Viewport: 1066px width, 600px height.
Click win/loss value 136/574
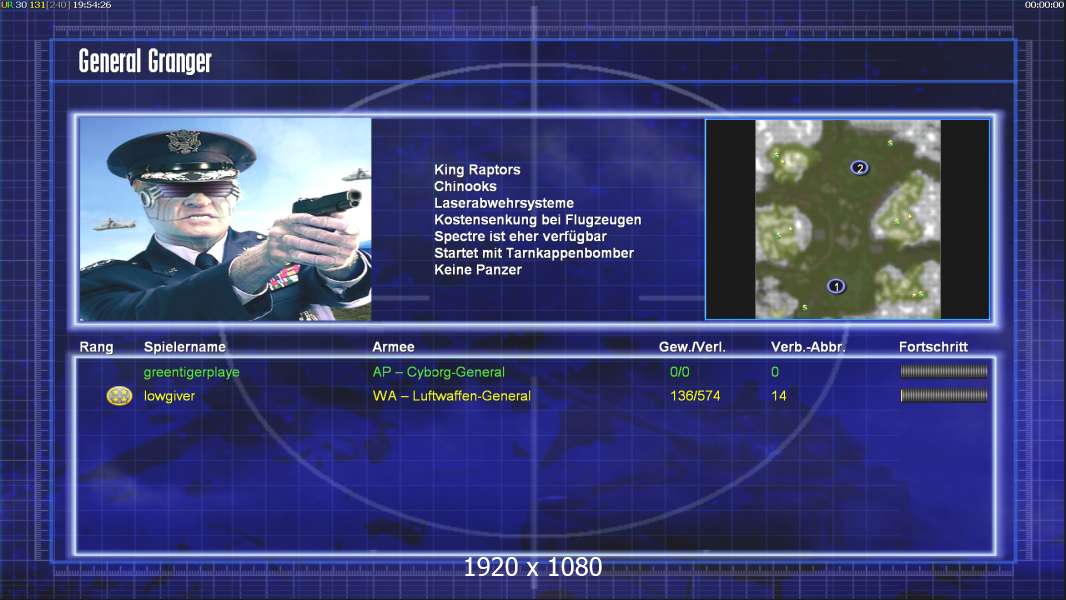click(x=695, y=395)
